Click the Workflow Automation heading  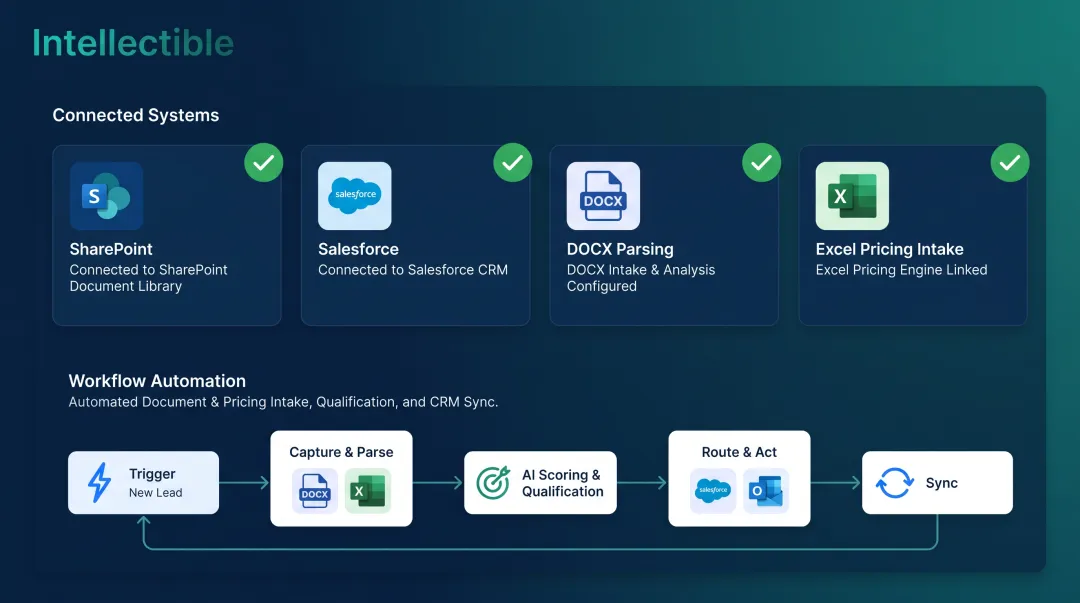[x=157, y=381]
